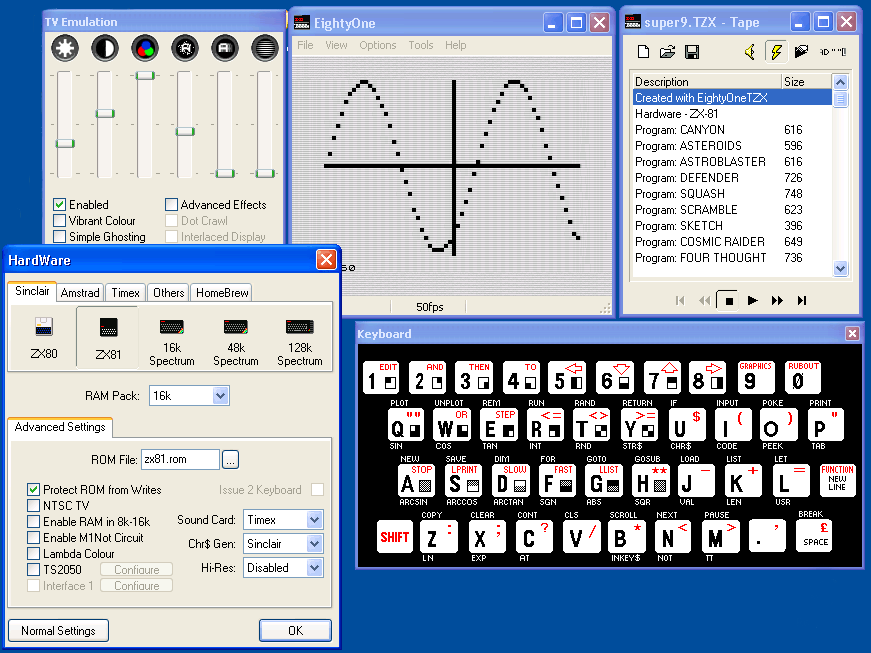
Task: Click the RGB colour icon in TV Emulation
Action: pyautogui.click(x=145, y=48)
